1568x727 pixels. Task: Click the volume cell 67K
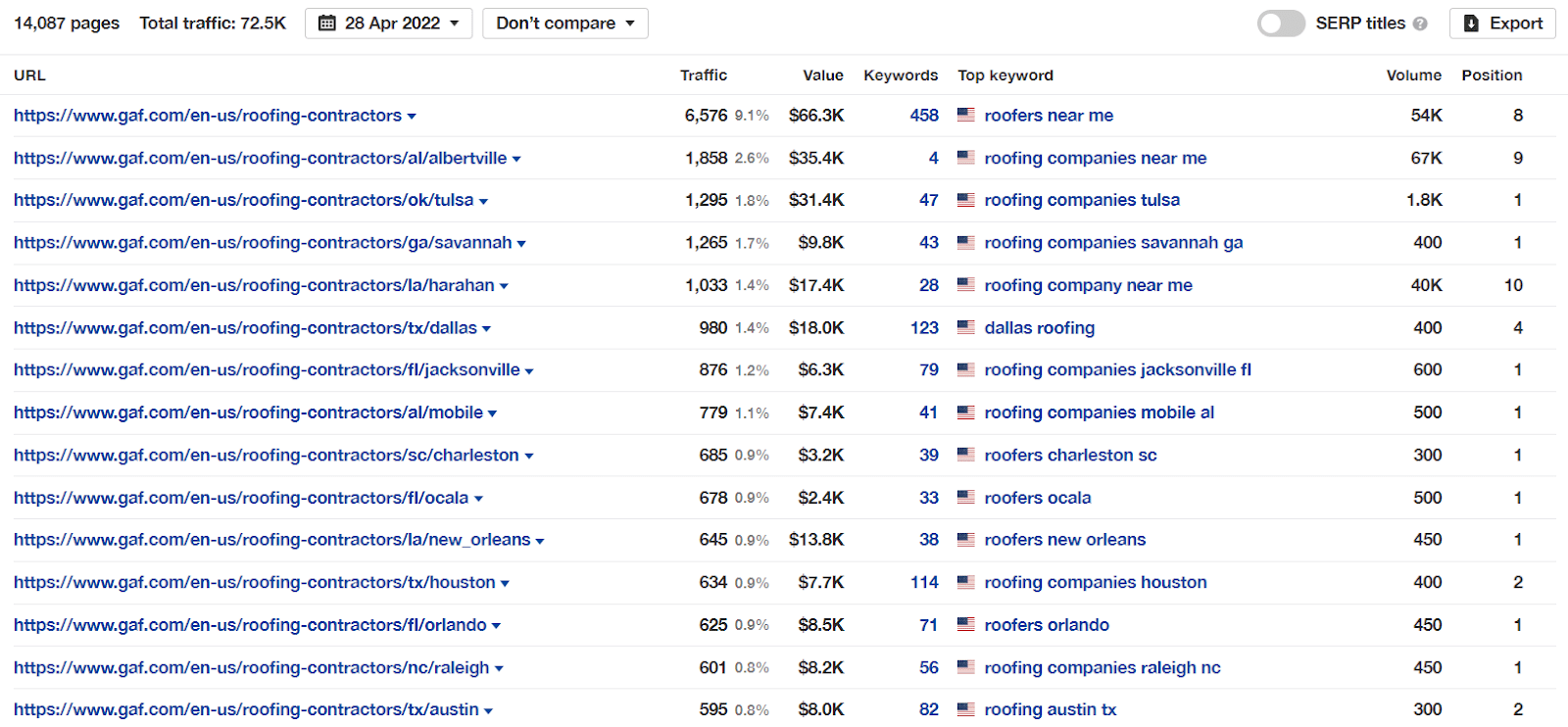(1426, 158)
